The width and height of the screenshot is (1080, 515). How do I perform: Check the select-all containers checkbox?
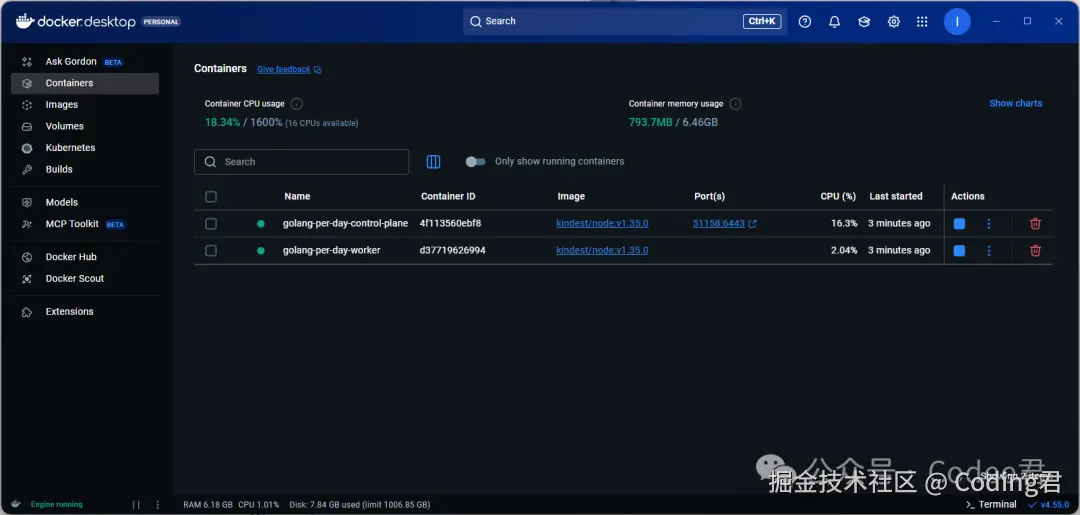(211, 197)
